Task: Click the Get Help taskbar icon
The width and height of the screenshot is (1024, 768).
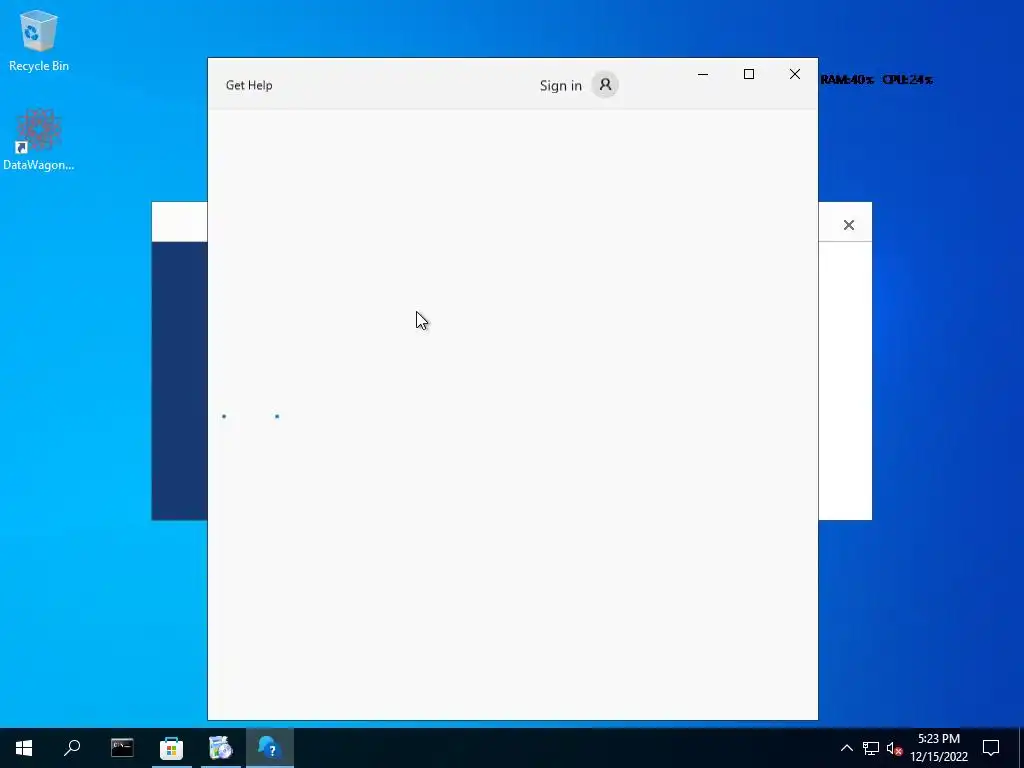Action: (x=270, y=748)
